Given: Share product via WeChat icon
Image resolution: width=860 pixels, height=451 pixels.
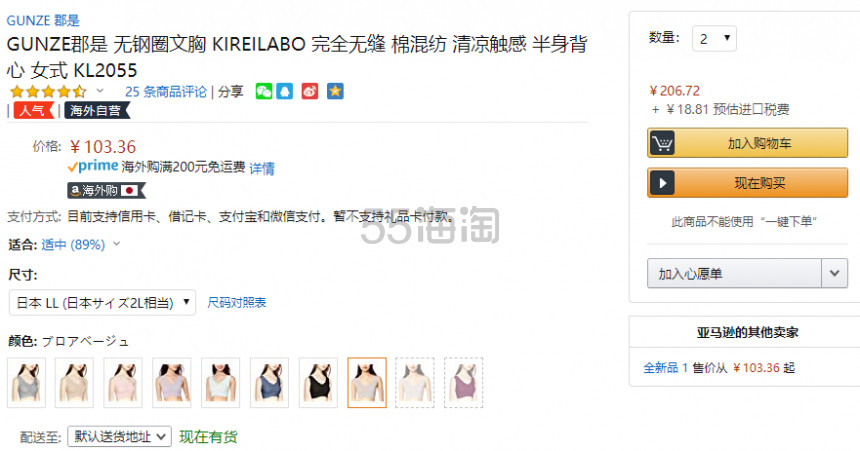Looking at the screenshot, I should click(x=264, y=91).
